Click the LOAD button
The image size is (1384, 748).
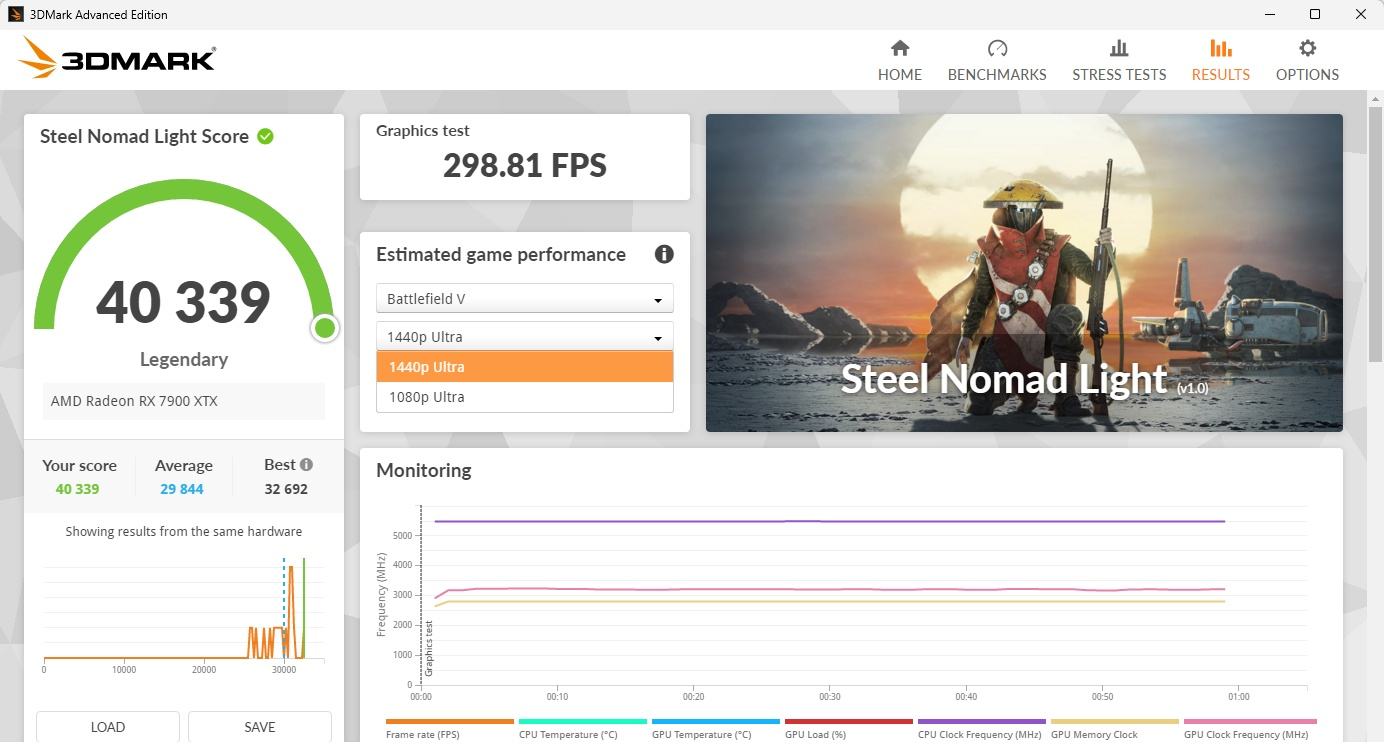[x=108, y=727]
